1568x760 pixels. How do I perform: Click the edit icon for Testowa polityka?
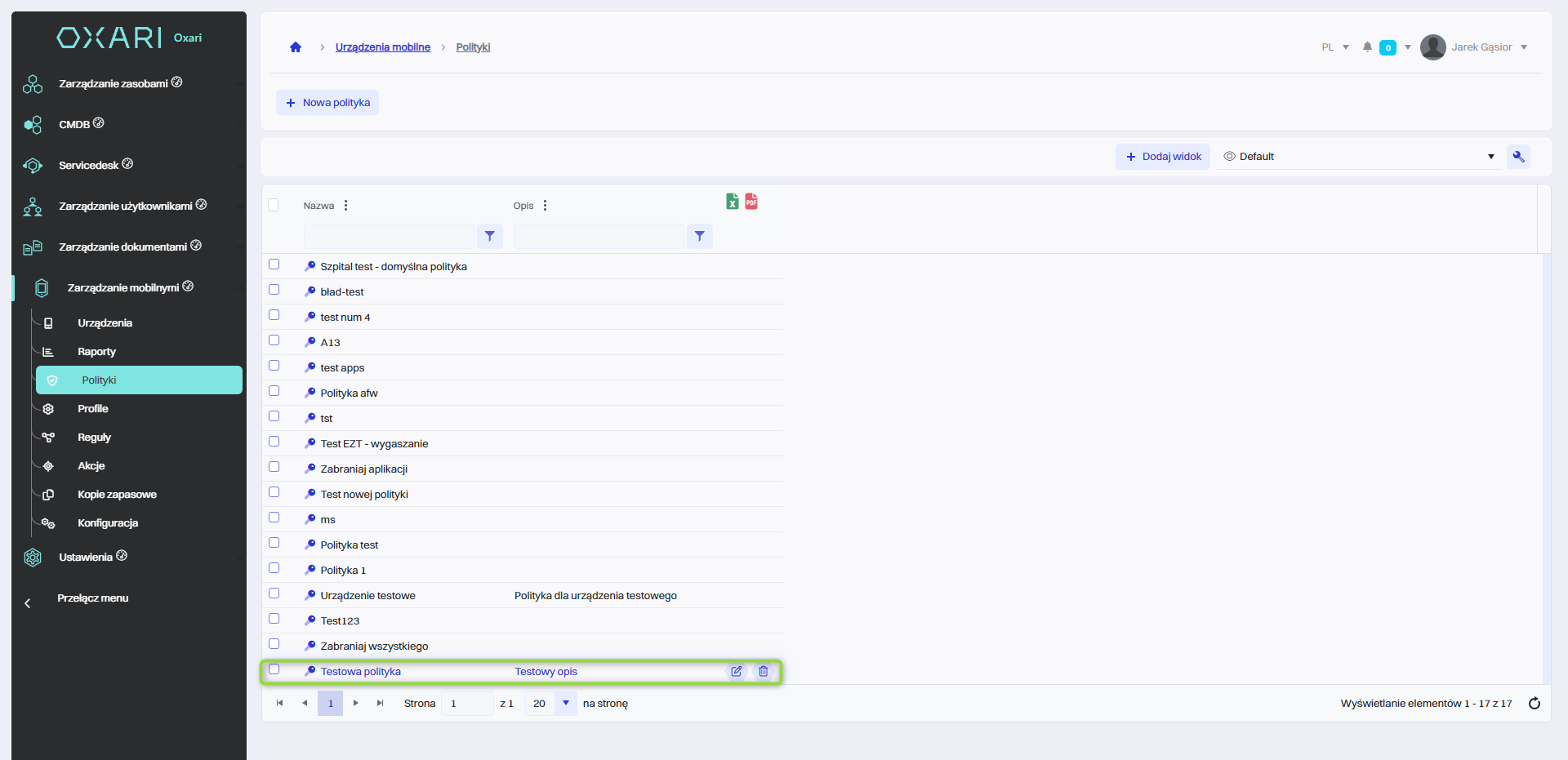[x=736, y=671]
